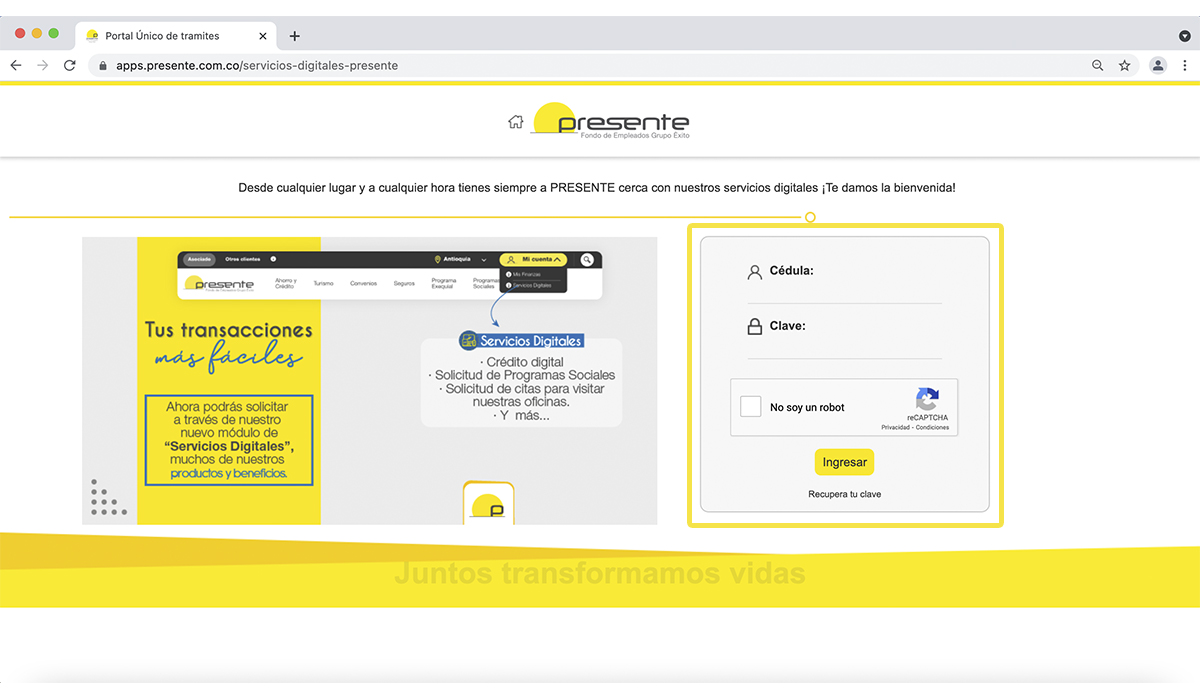Image resolution: width=1200 pixels, height=700 pixels.
Task: Click the Servicios Digitales promotional banner image
Action: coord(369,380)
